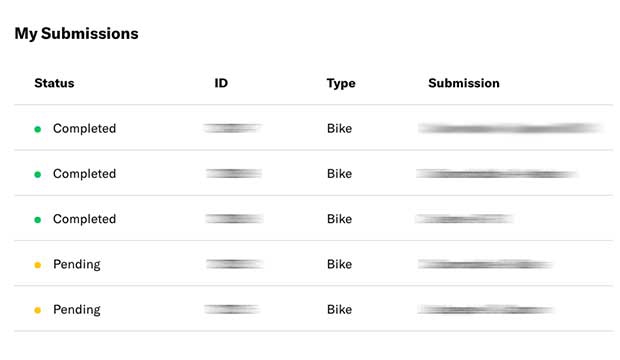
Task: Click Bike type in first Completed row
Action: point(339,129)
